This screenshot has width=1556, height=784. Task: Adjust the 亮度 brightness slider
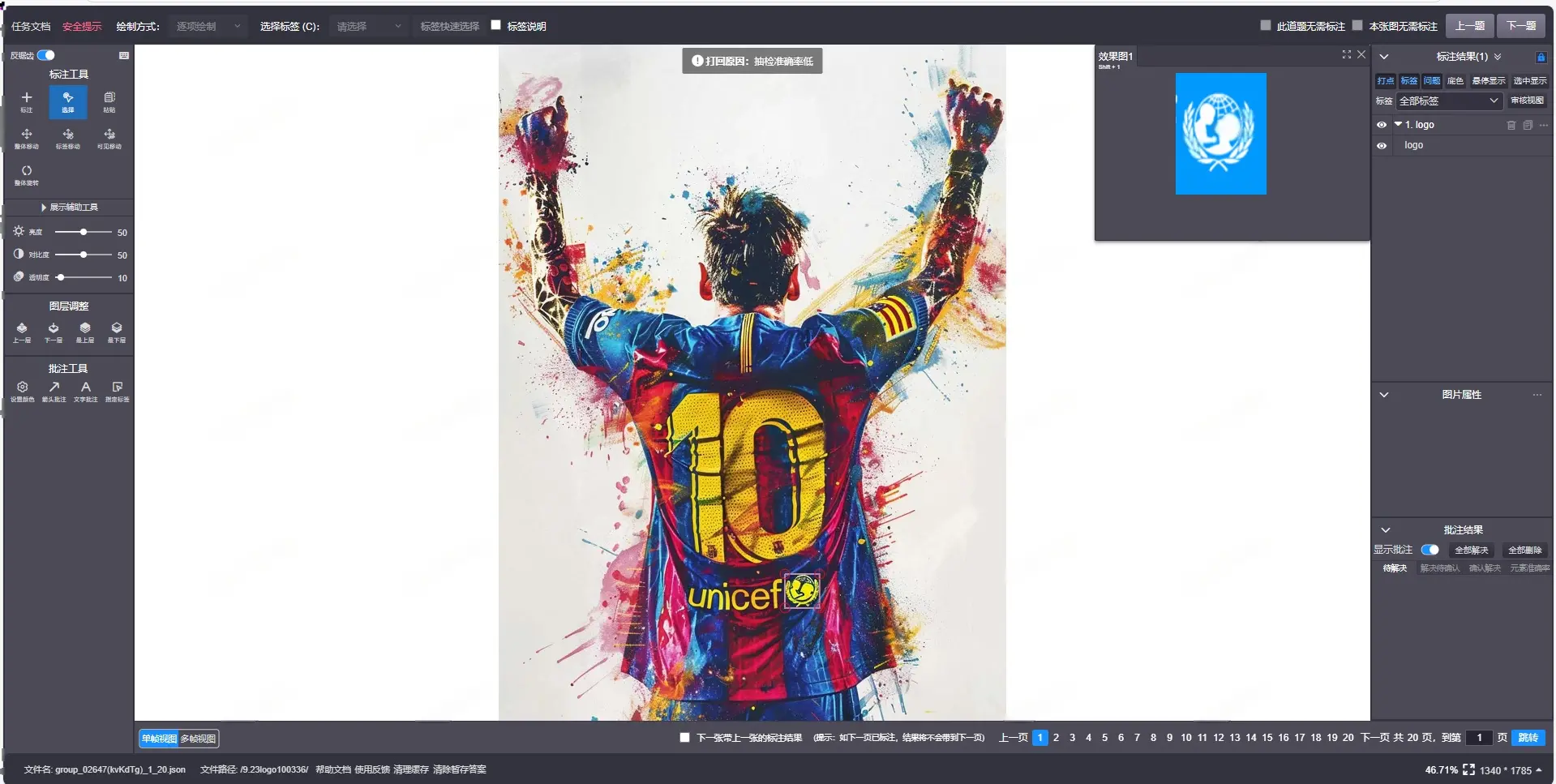(x=84, y=232)
